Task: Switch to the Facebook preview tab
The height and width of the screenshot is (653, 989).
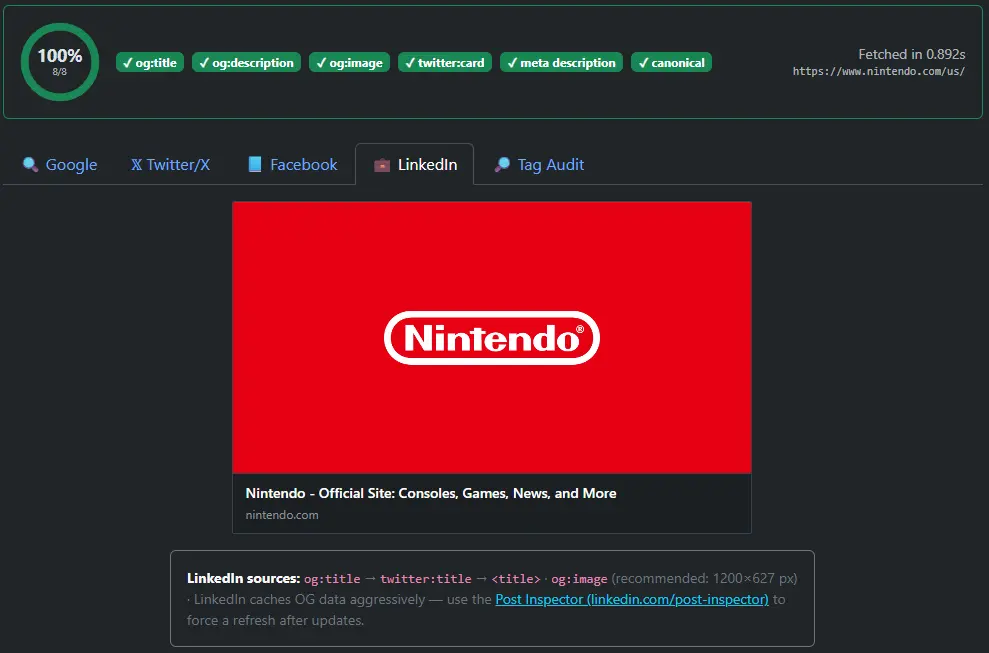Action: tap(292, 164)
